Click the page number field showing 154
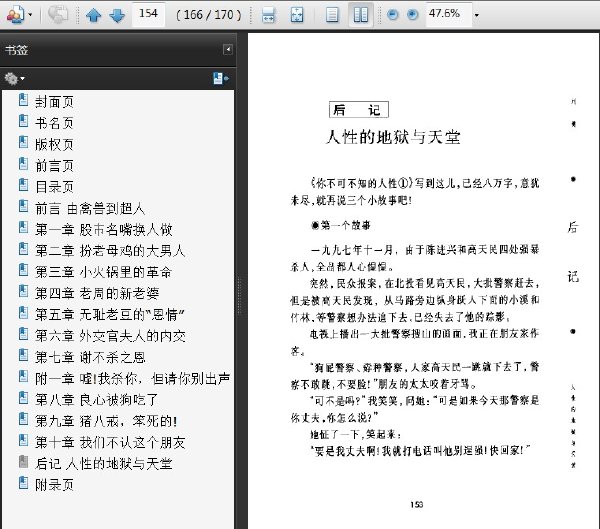The height and width of the screenshot is (529, 600). [x=148, y=14]
